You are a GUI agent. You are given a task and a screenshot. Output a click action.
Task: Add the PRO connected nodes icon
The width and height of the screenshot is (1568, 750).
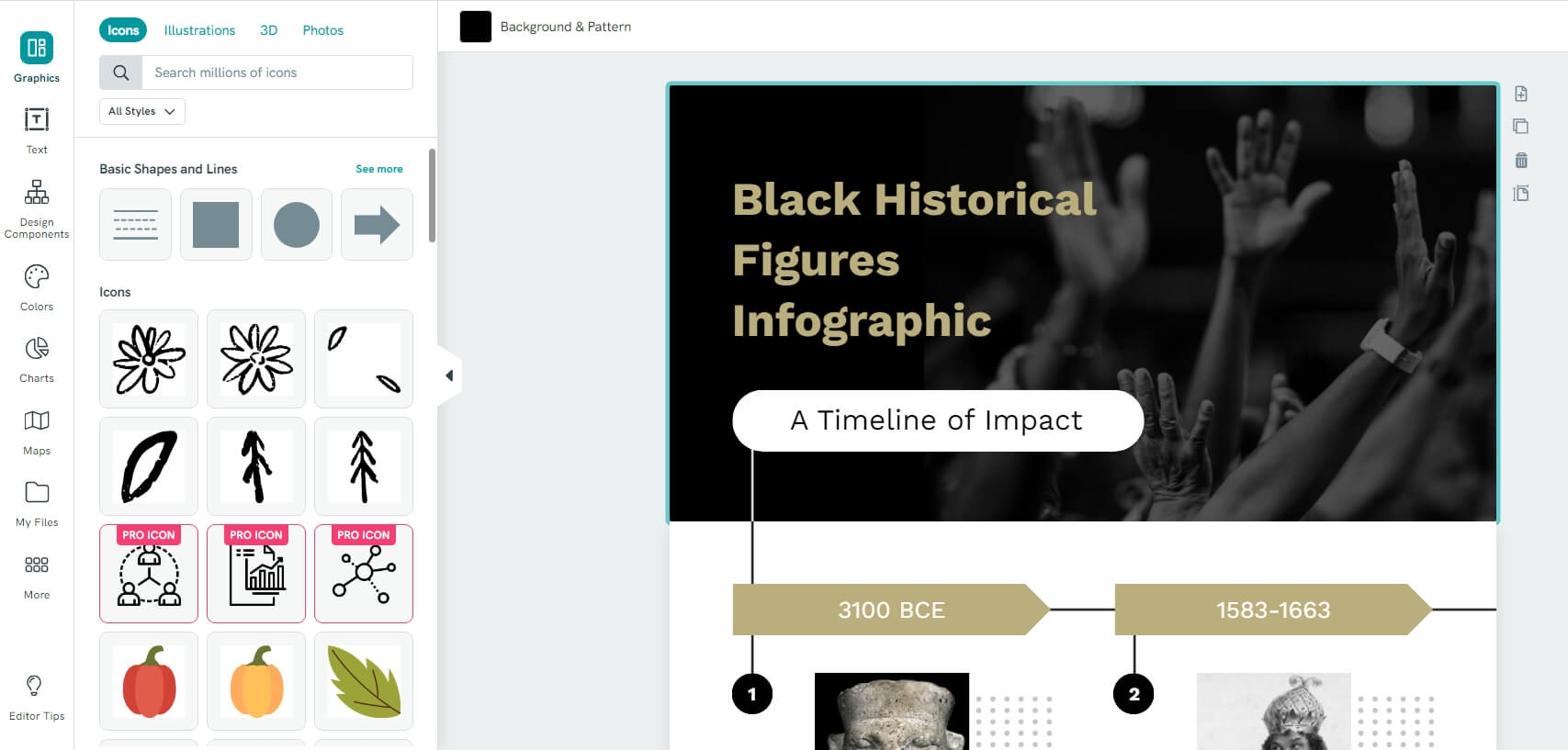click(364, 574)
